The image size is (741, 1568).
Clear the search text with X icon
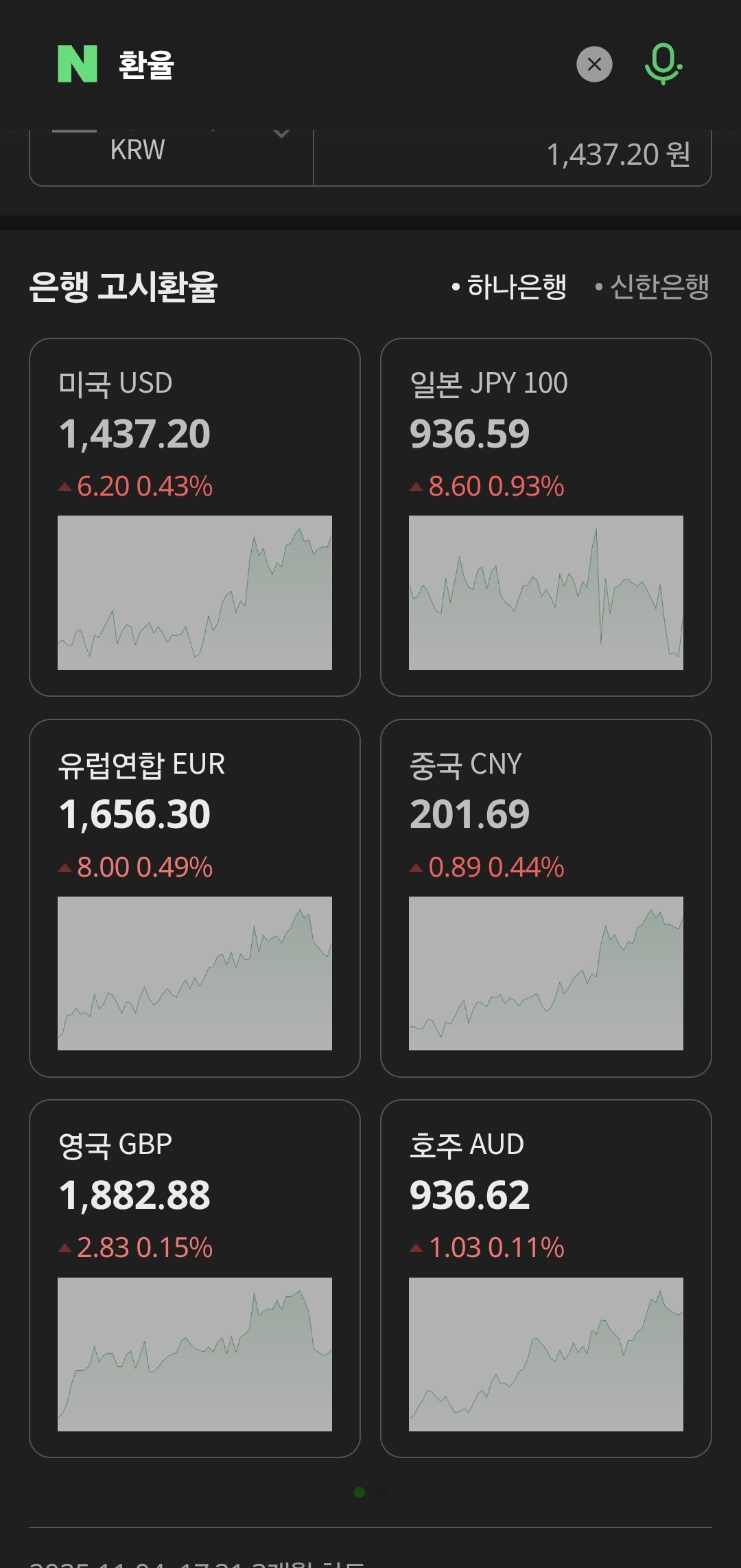click(x=594, y=65)
